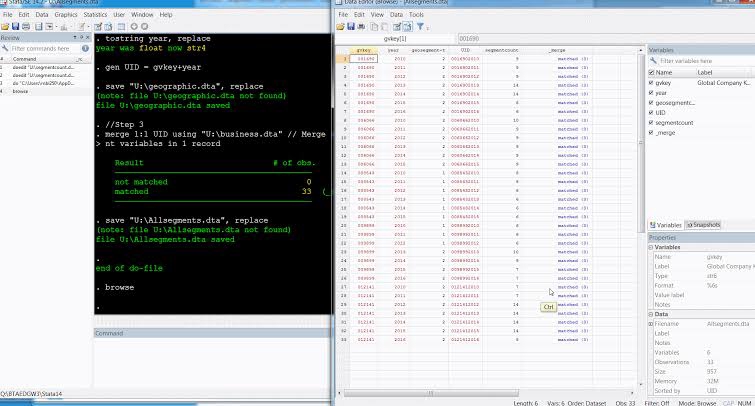The height and width of the screenshot is (406, 755).
Task: Click Command column header in Review panel
Action: point(24,59)
